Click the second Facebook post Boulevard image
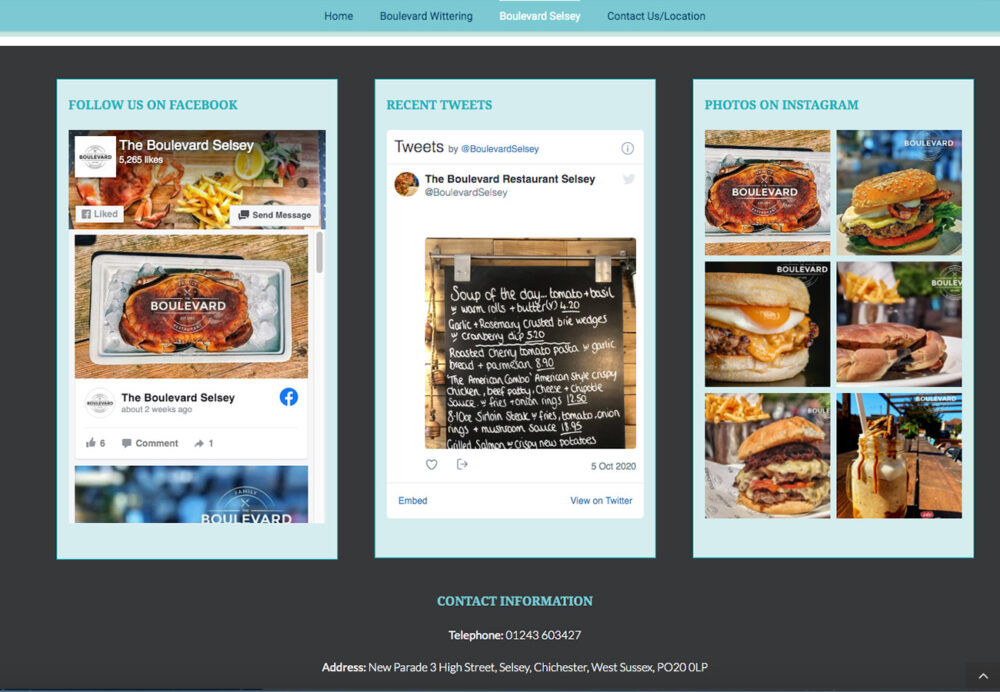This screenshot has width=1000, height=692. pos(191,494)
